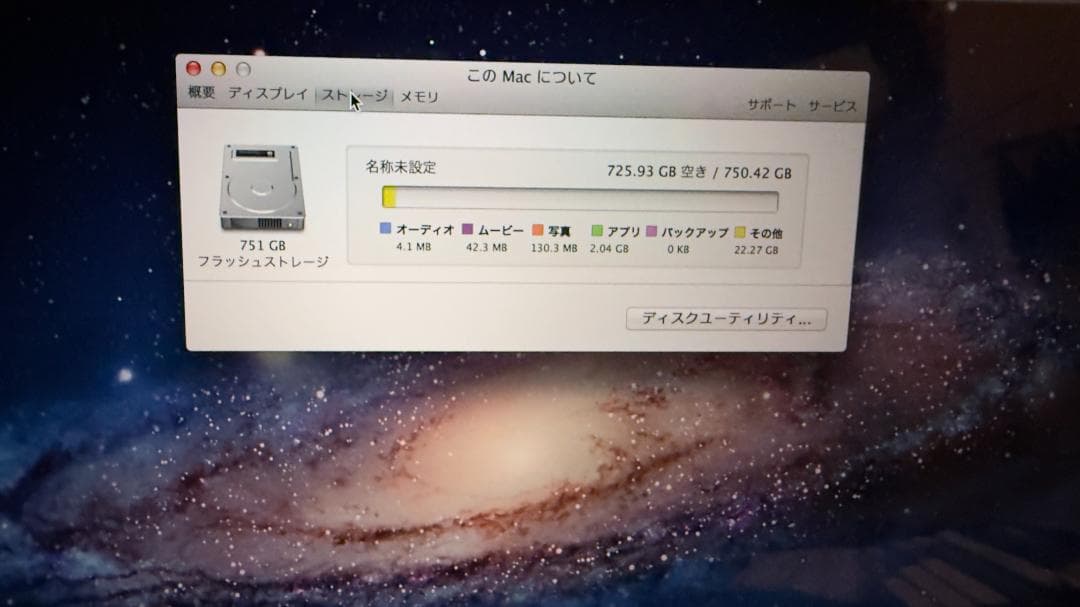The width and height of the screenshot is (1080, 607).
Task: Click the サービス link
Action: (x=835, y=103)
